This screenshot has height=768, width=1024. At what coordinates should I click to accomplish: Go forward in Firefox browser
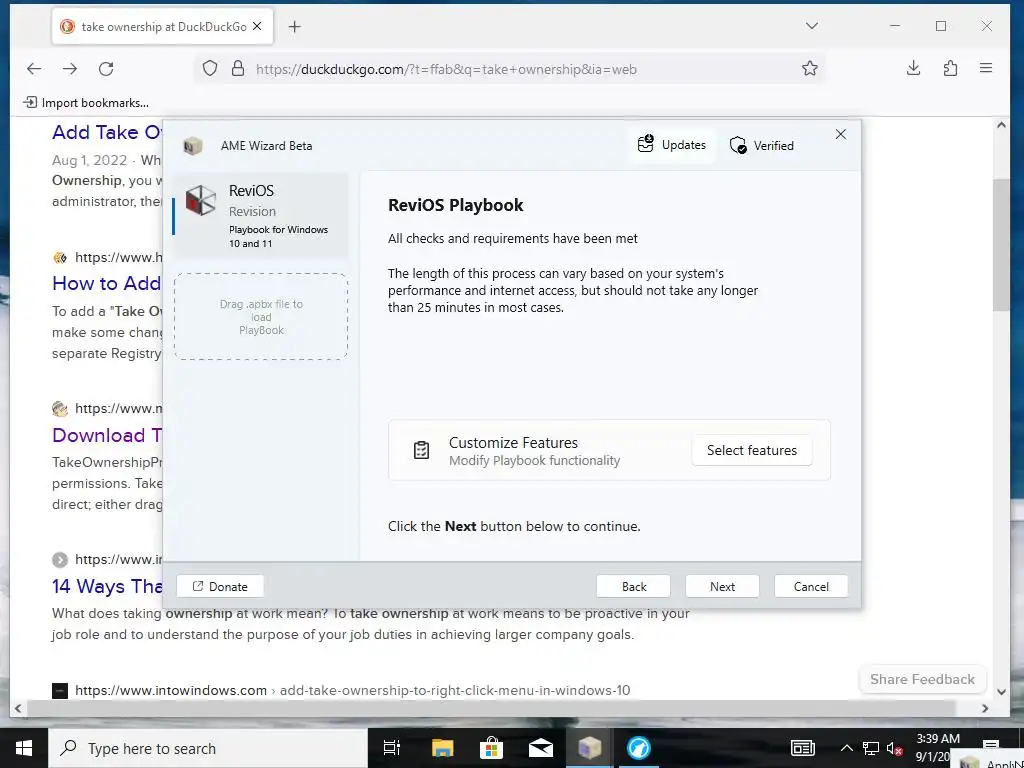70,69
